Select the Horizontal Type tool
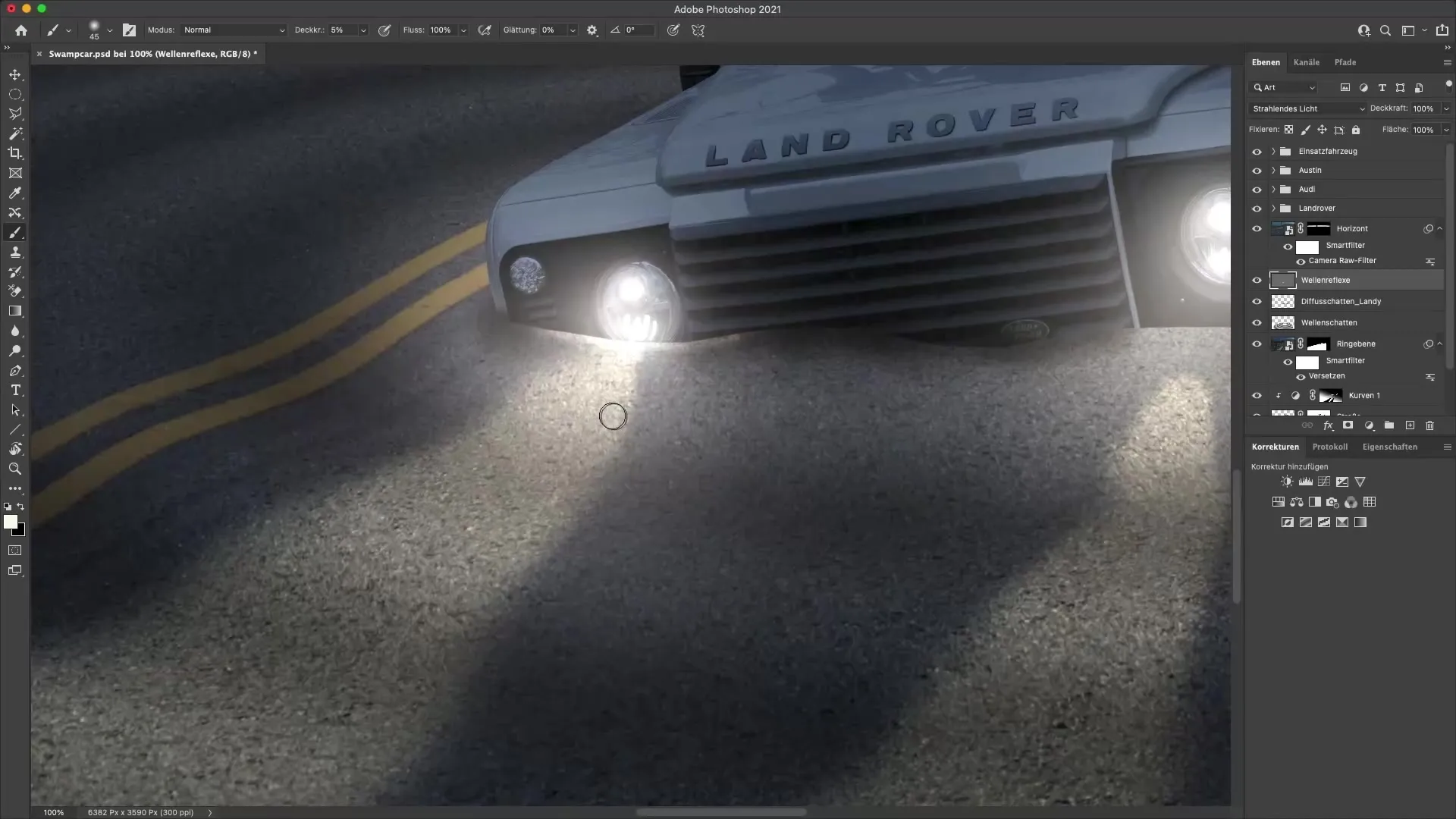 (15, 390)
